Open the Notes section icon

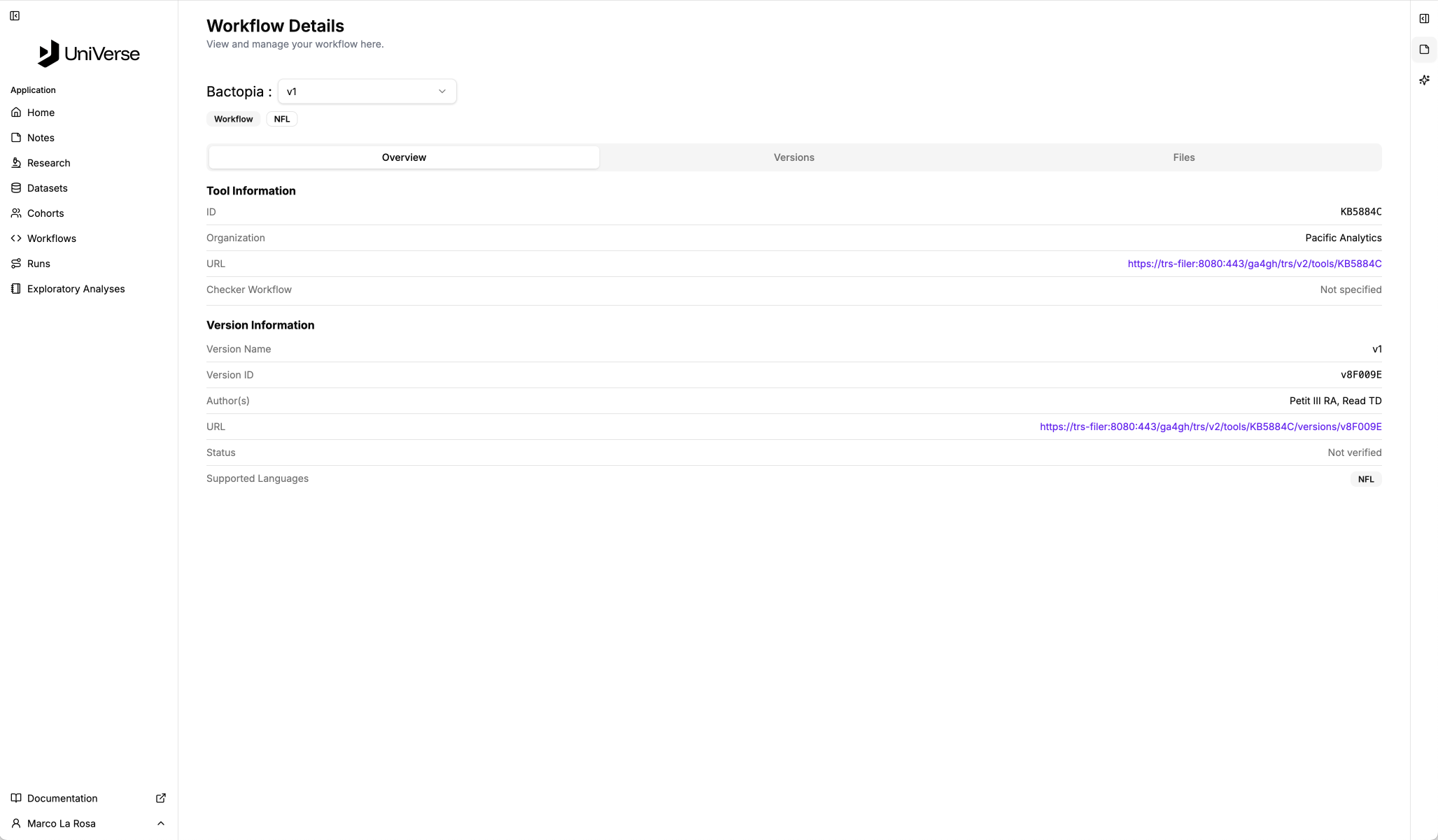pyautogui.click(x=16, y=138)
